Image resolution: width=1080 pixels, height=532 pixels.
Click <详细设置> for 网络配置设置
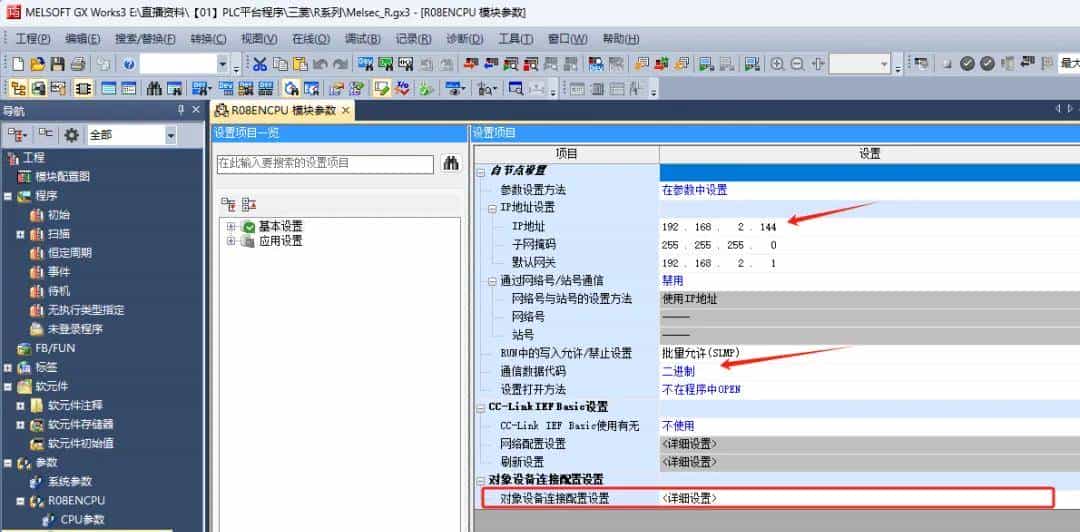click(x=869, y=444)
